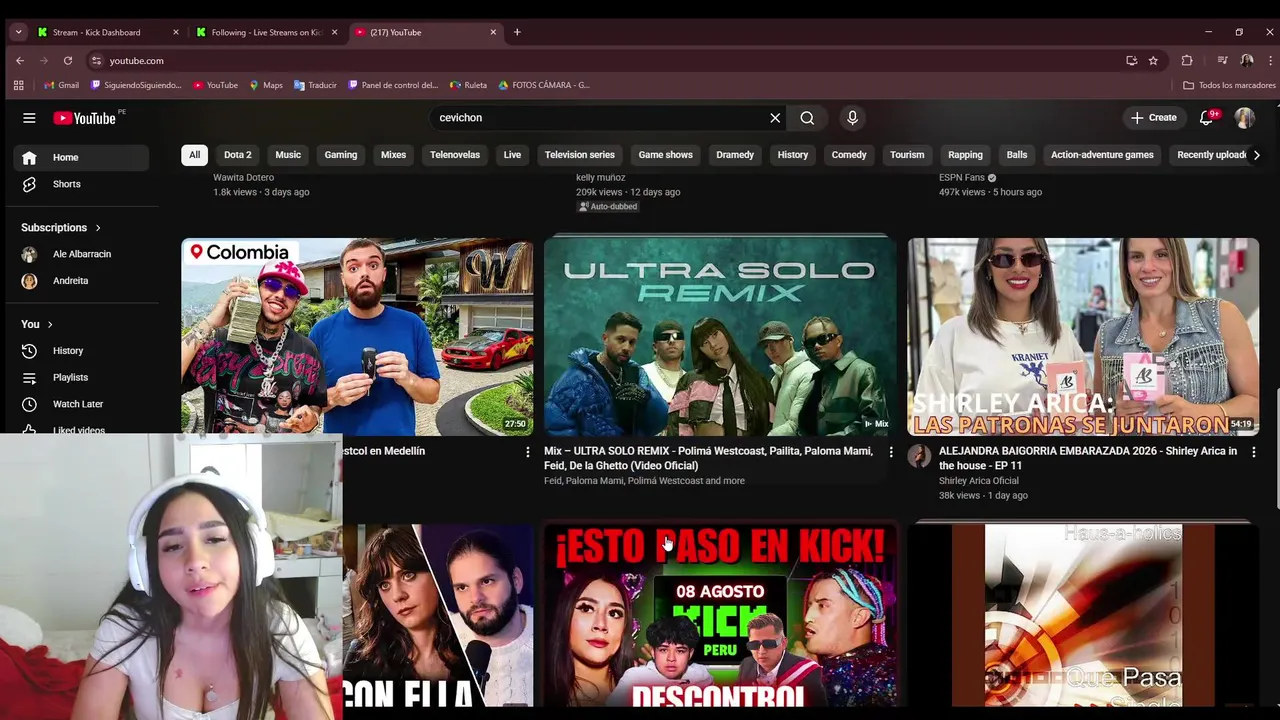Select the Comedy chip
Viewport: 1280px width, 720px height.
(x=849, y=155)
